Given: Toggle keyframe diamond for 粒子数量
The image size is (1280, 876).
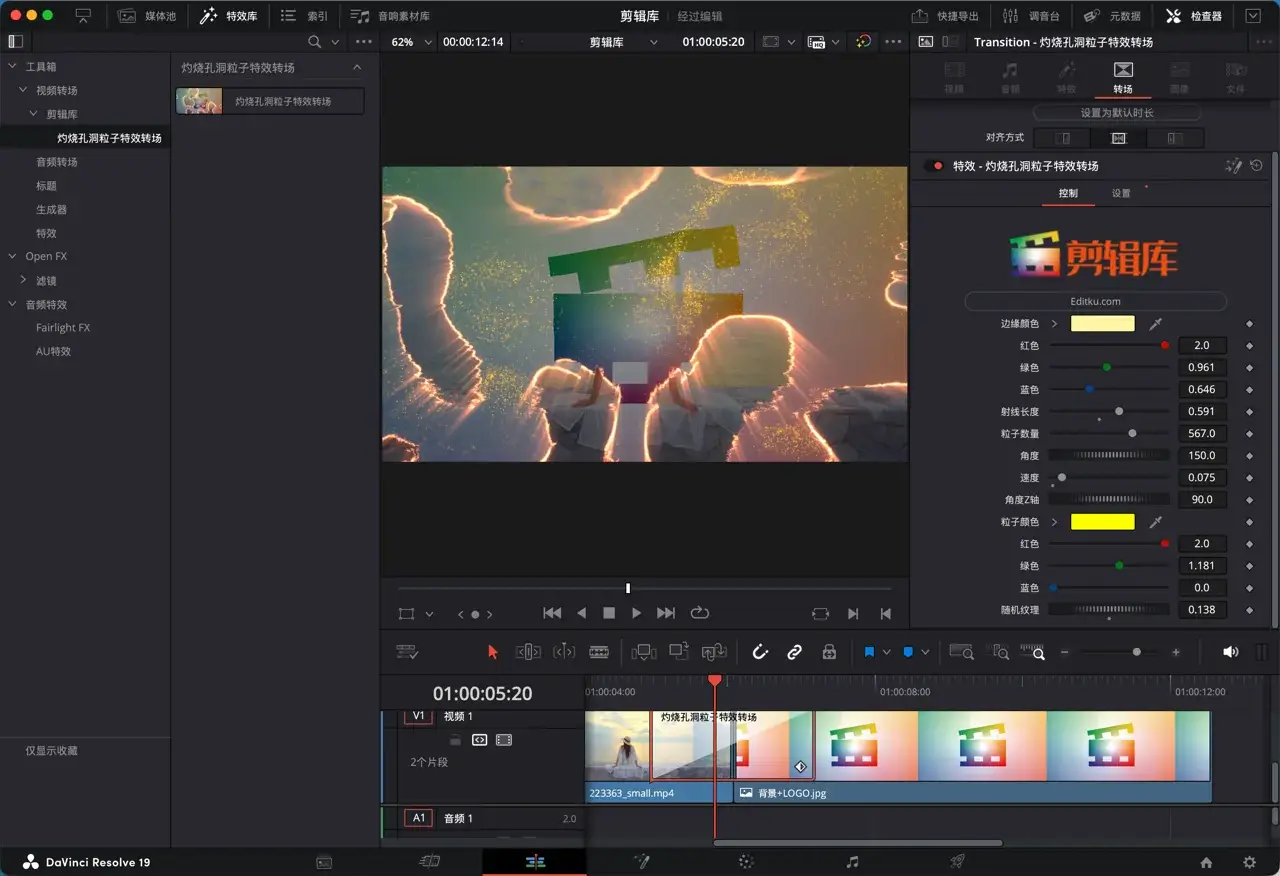Looking at the screenshot, I should click(x=1249, y=434).
